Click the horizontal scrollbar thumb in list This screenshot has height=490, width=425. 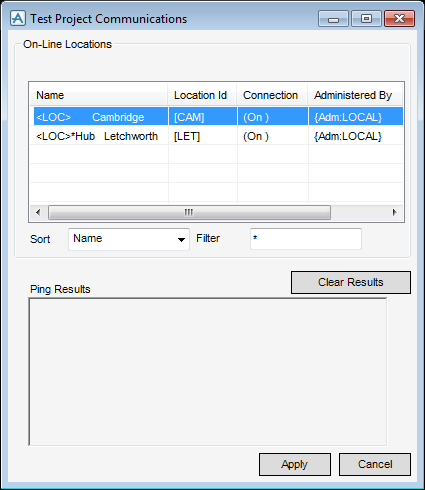189,212
